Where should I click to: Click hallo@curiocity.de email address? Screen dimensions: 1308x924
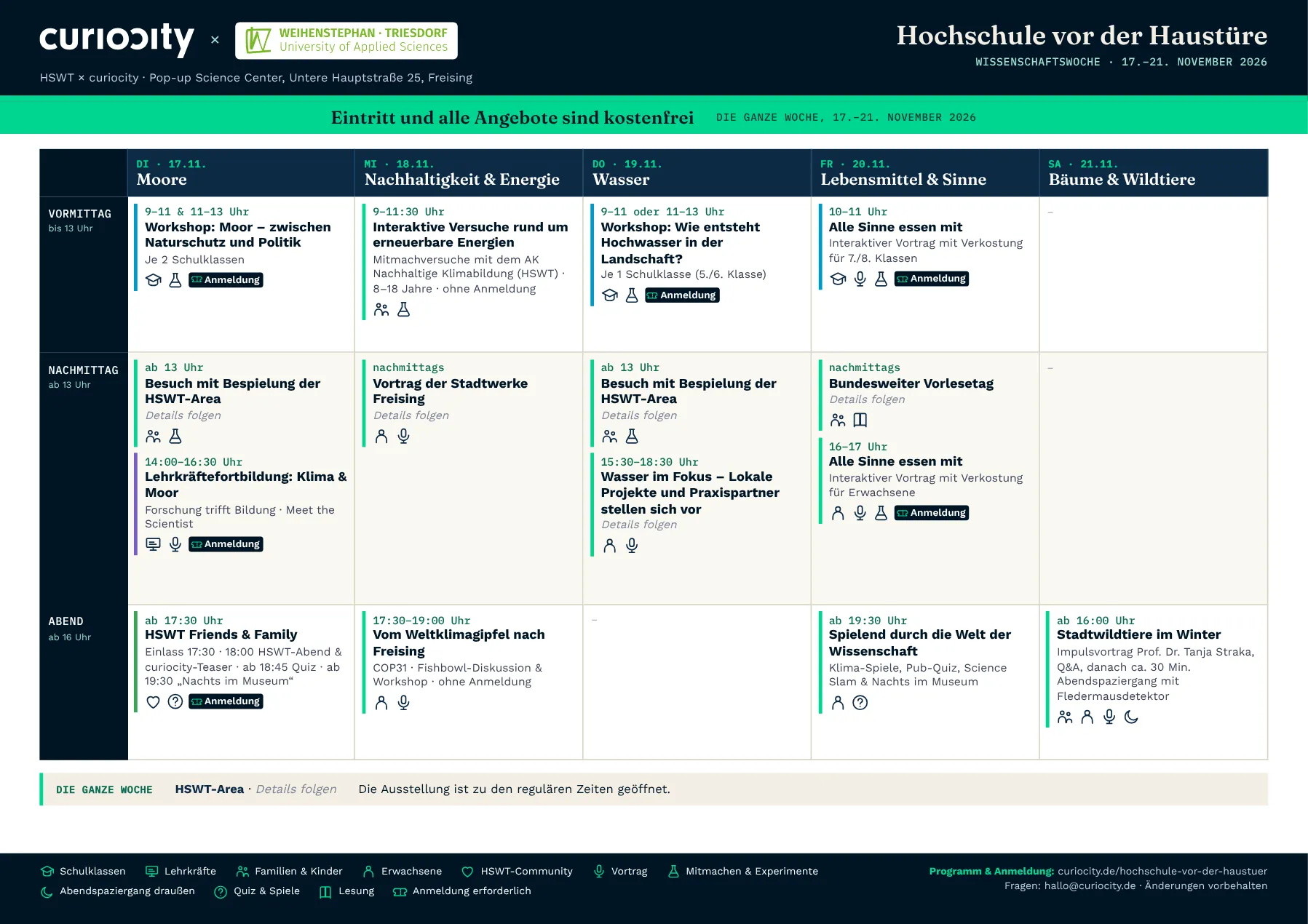(1090, 886)
